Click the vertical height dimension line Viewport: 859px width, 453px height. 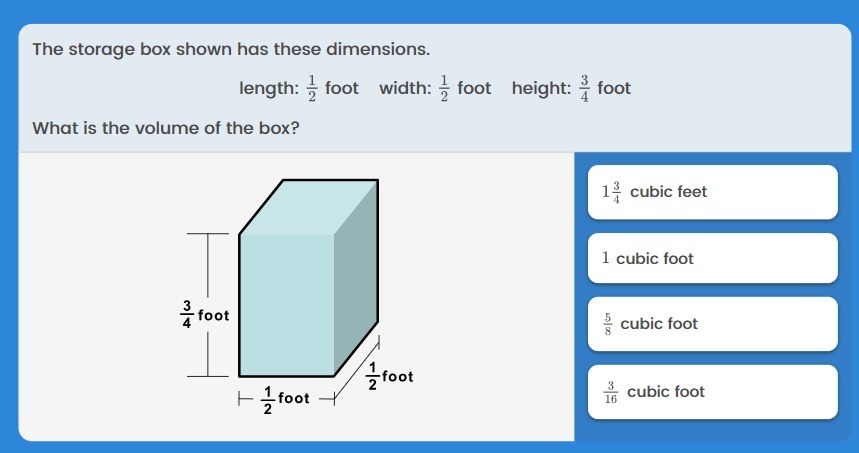[208, 305]
